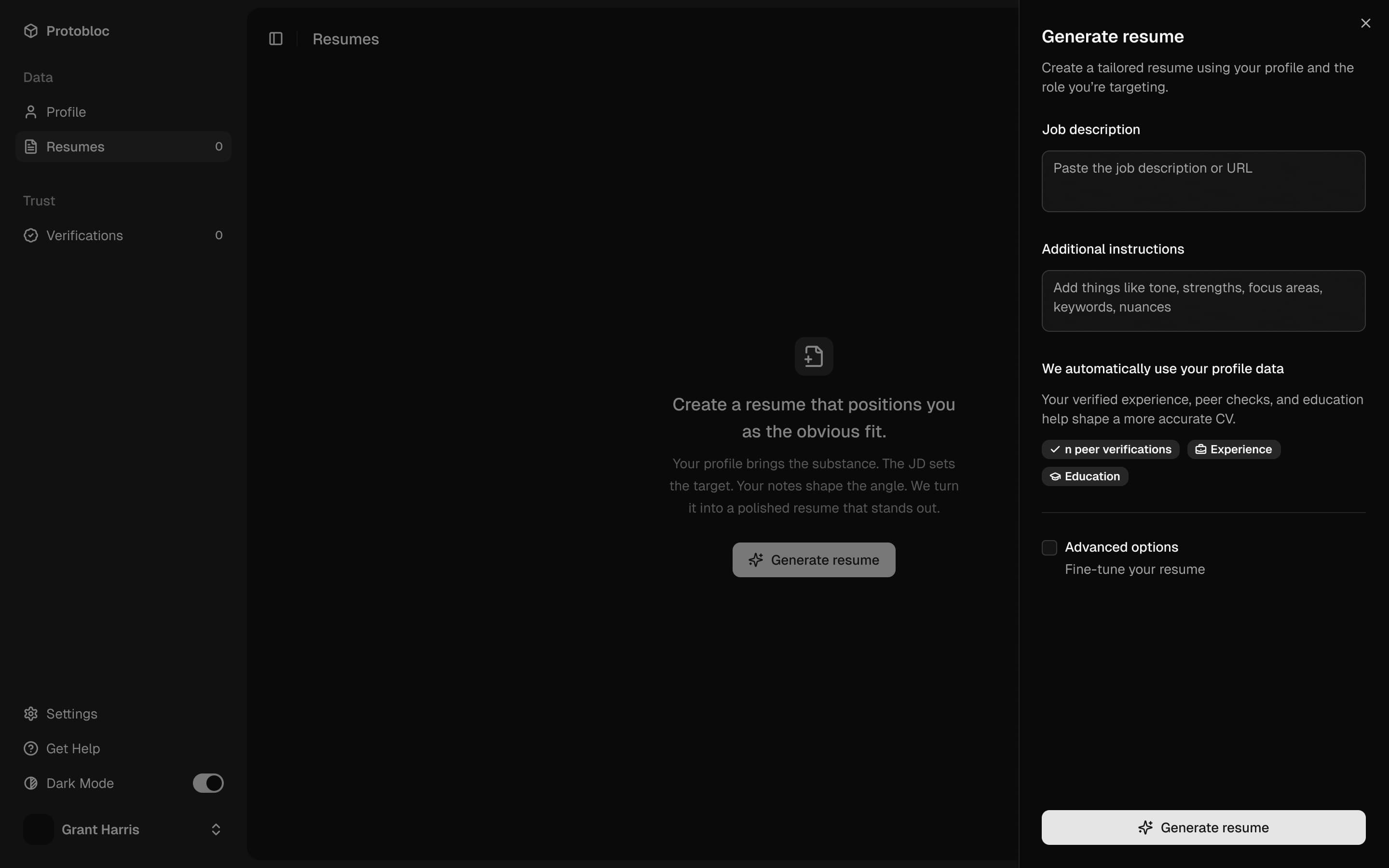
Task: Click the Experience tag chip
Action: (1233, 449)
